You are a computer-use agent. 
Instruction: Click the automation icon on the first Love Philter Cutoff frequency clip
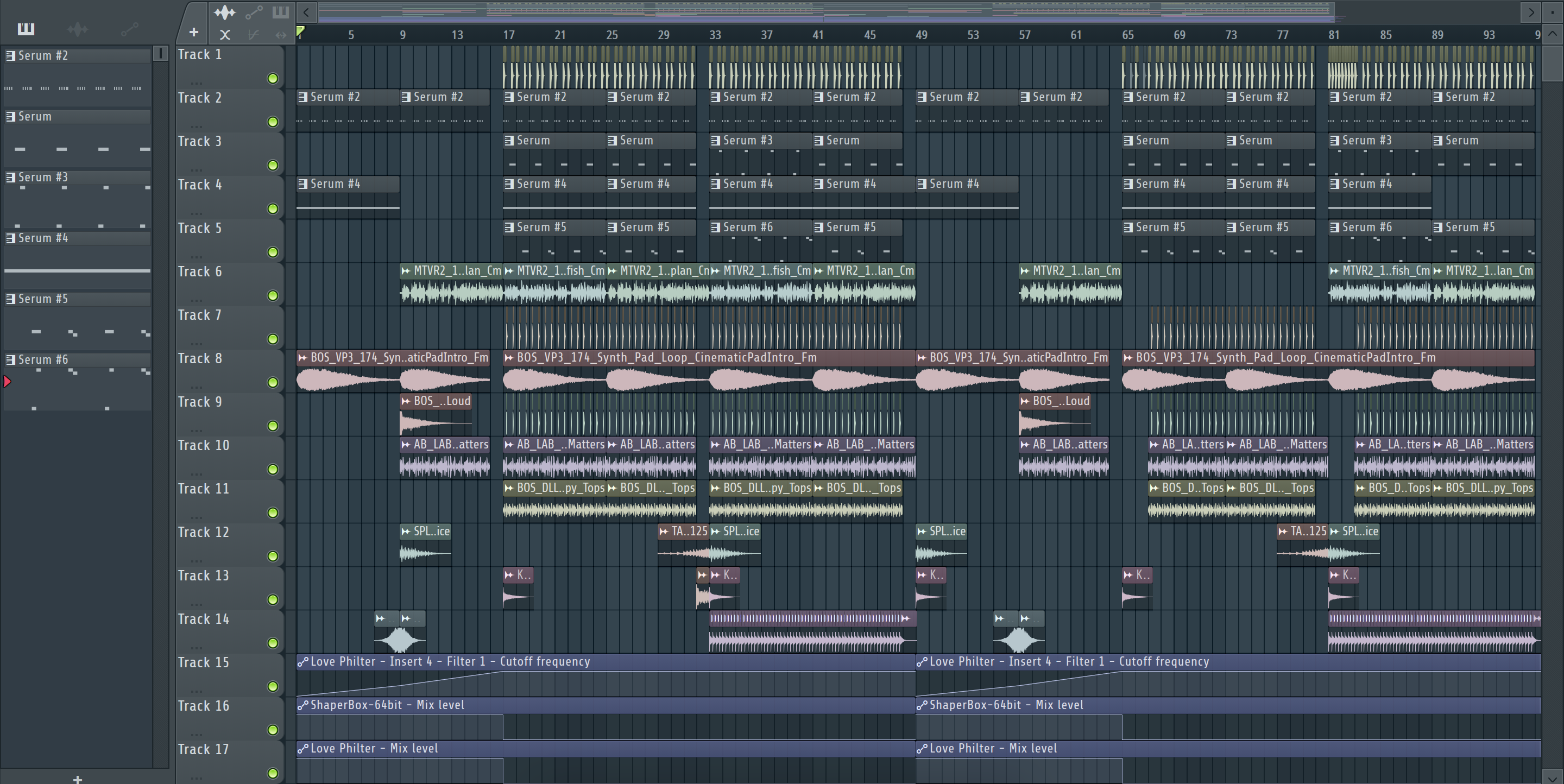pos(302,661)
